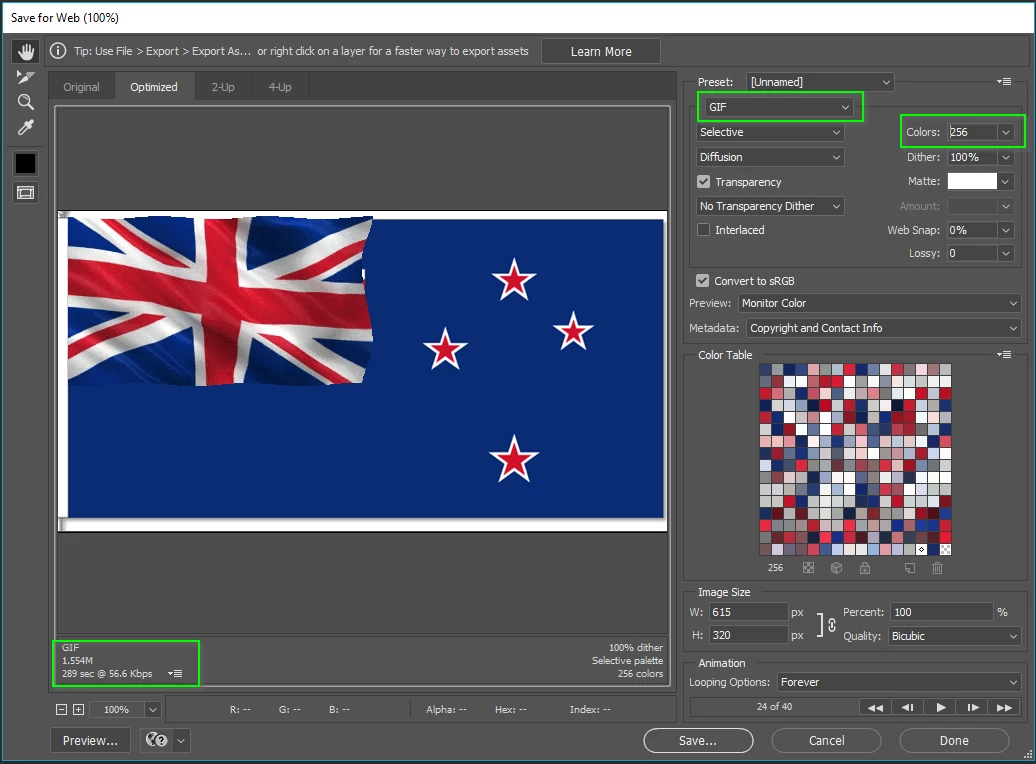
Task: Open the Diffusion dither method dropdown
Action: (770, 157)
